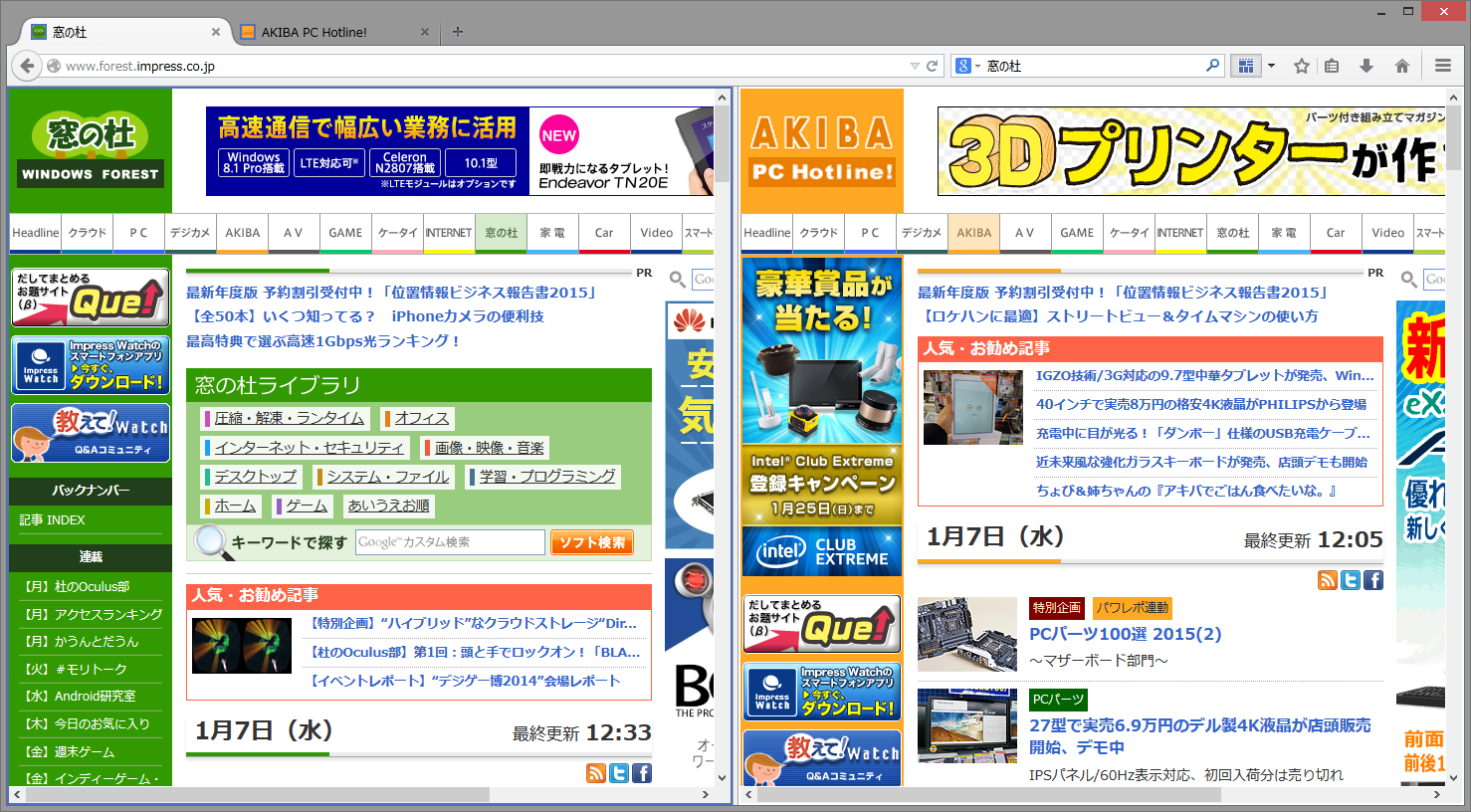Open the 27型 Dell 4K液晶 article headline
Image resolution: width=1471 pixels, height=812 pixels.
click(1199, 736)
